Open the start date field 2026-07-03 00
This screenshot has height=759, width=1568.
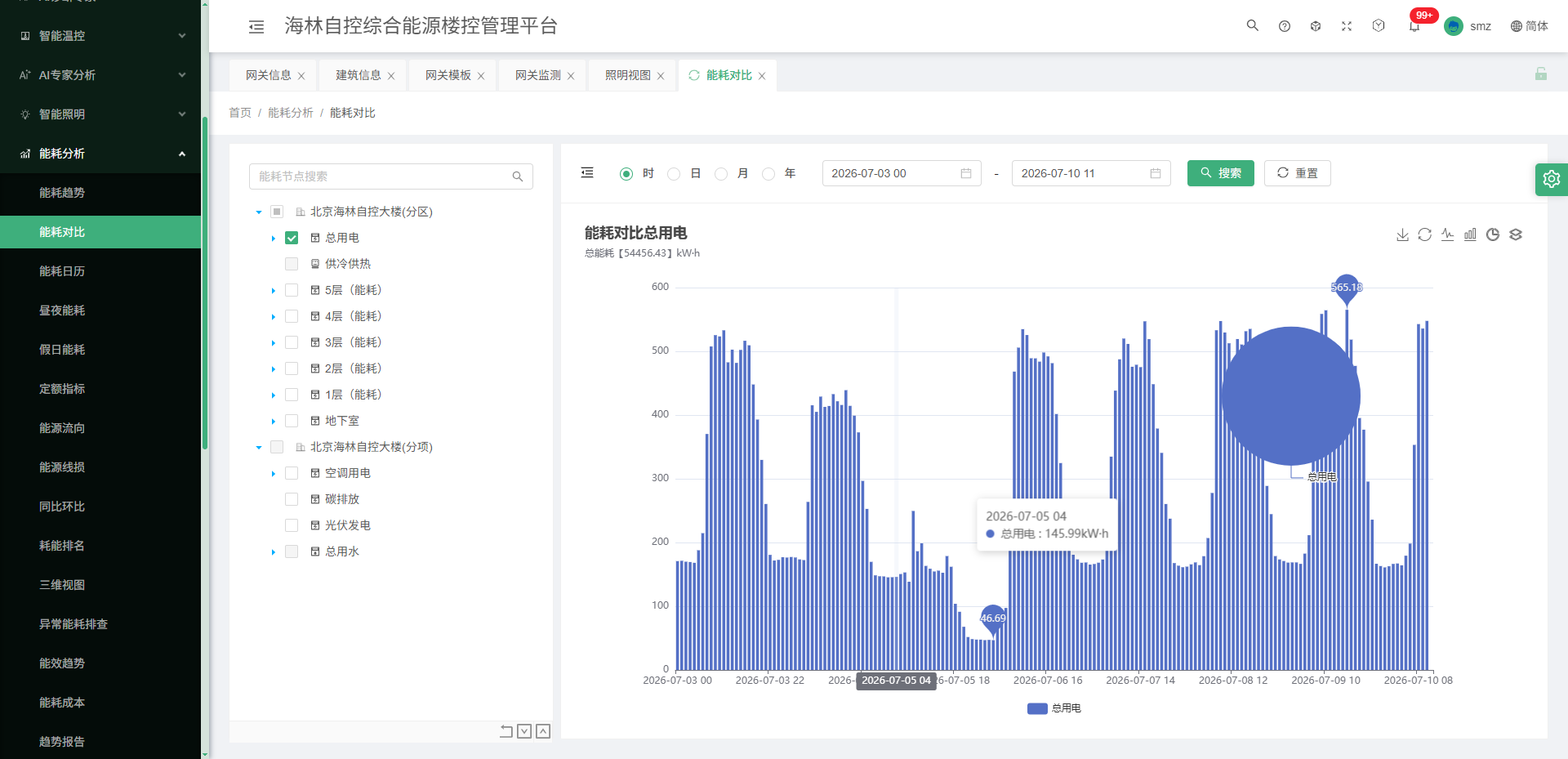click(x=902, y=173)
